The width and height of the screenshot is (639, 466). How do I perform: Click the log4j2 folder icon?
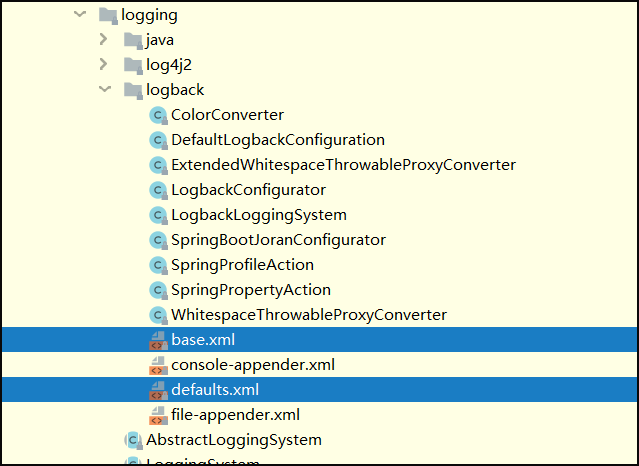click(x=133, y=65)
